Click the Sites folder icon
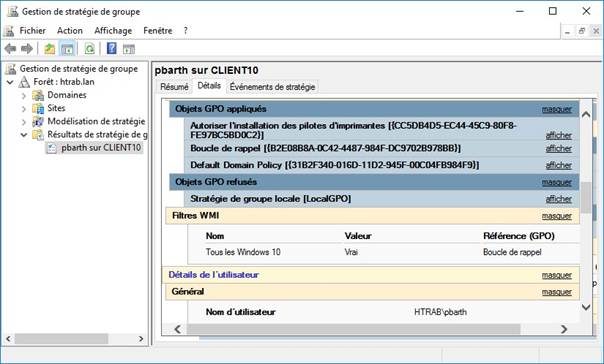The image size is (604, 364). [x=38, y=108]
